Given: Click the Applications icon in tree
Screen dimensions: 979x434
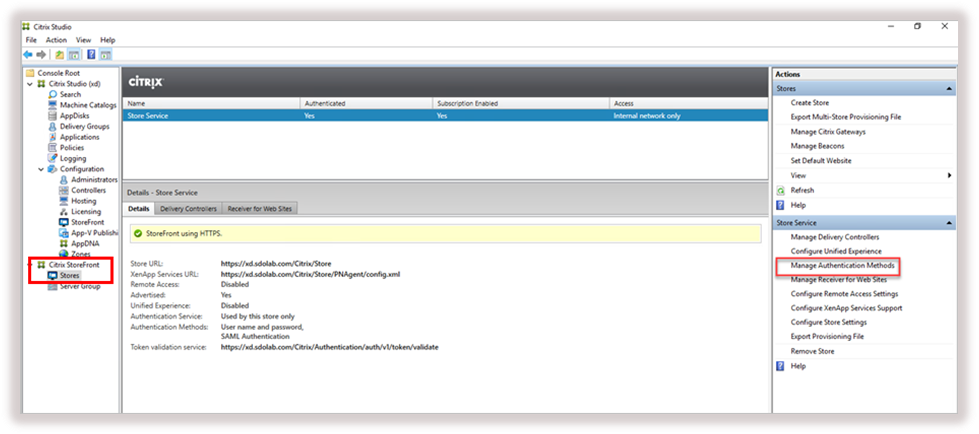Looking at the screenshot, I should tap(53, 137).
